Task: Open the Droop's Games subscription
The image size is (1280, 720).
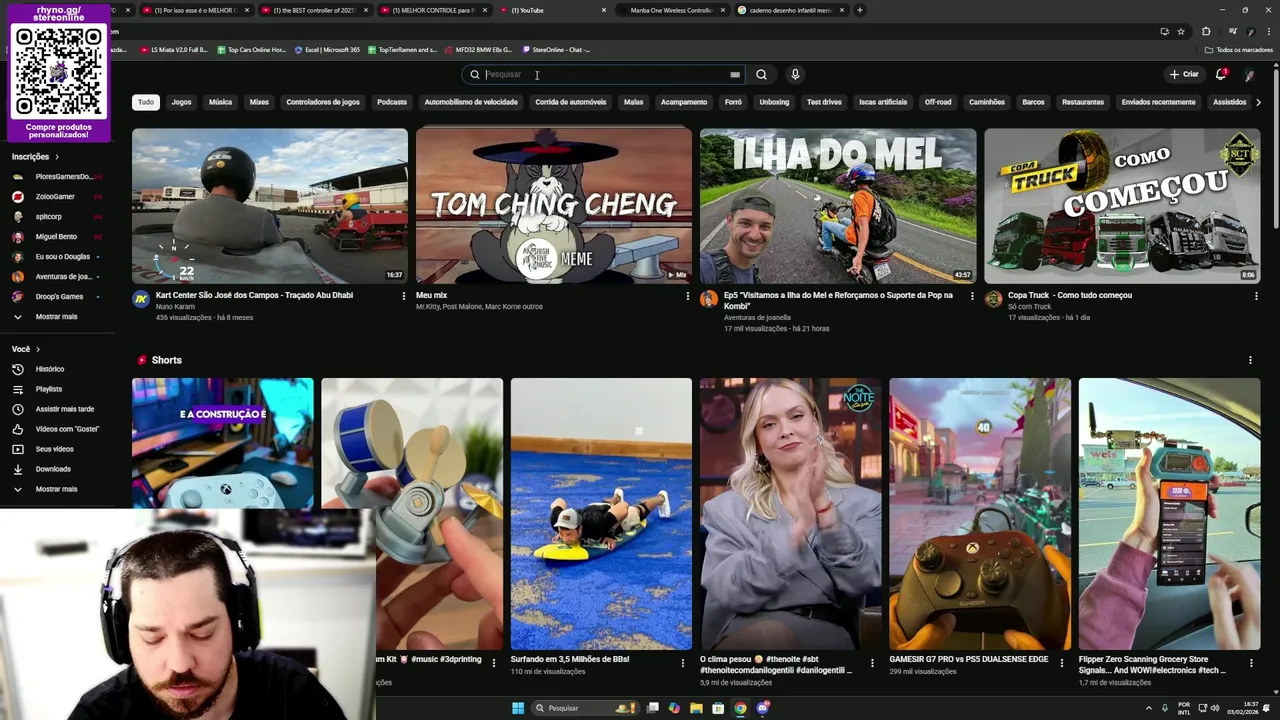Action: click(59, 297)
